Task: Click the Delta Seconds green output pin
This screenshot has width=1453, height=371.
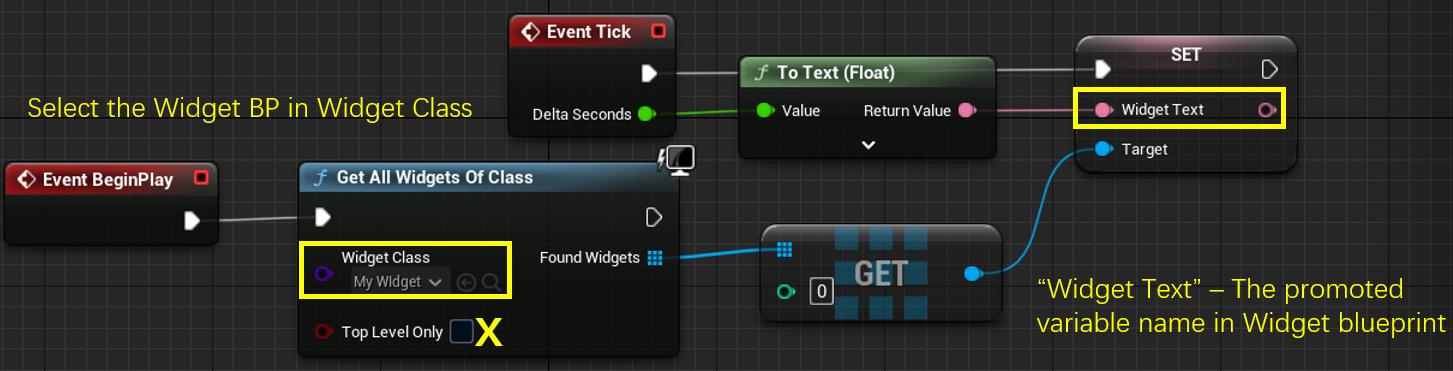Action: (647, 114)
